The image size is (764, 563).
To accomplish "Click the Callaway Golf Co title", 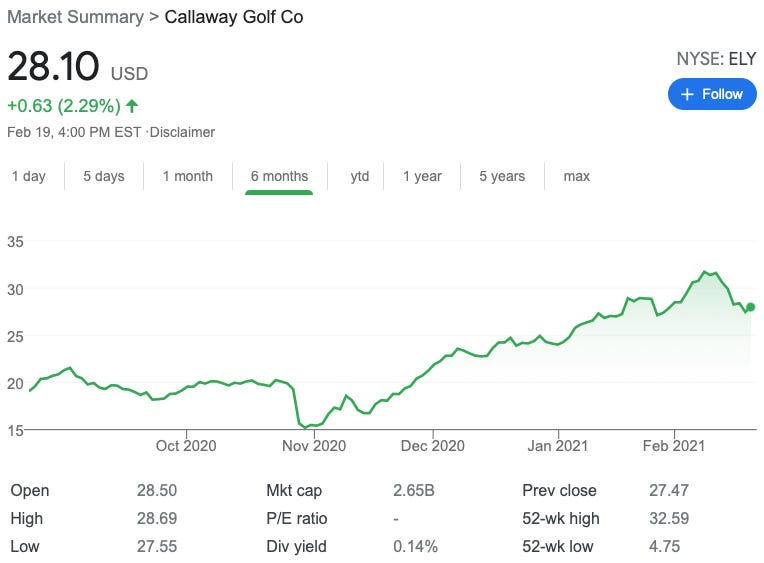I will click(x=234, y=17).
